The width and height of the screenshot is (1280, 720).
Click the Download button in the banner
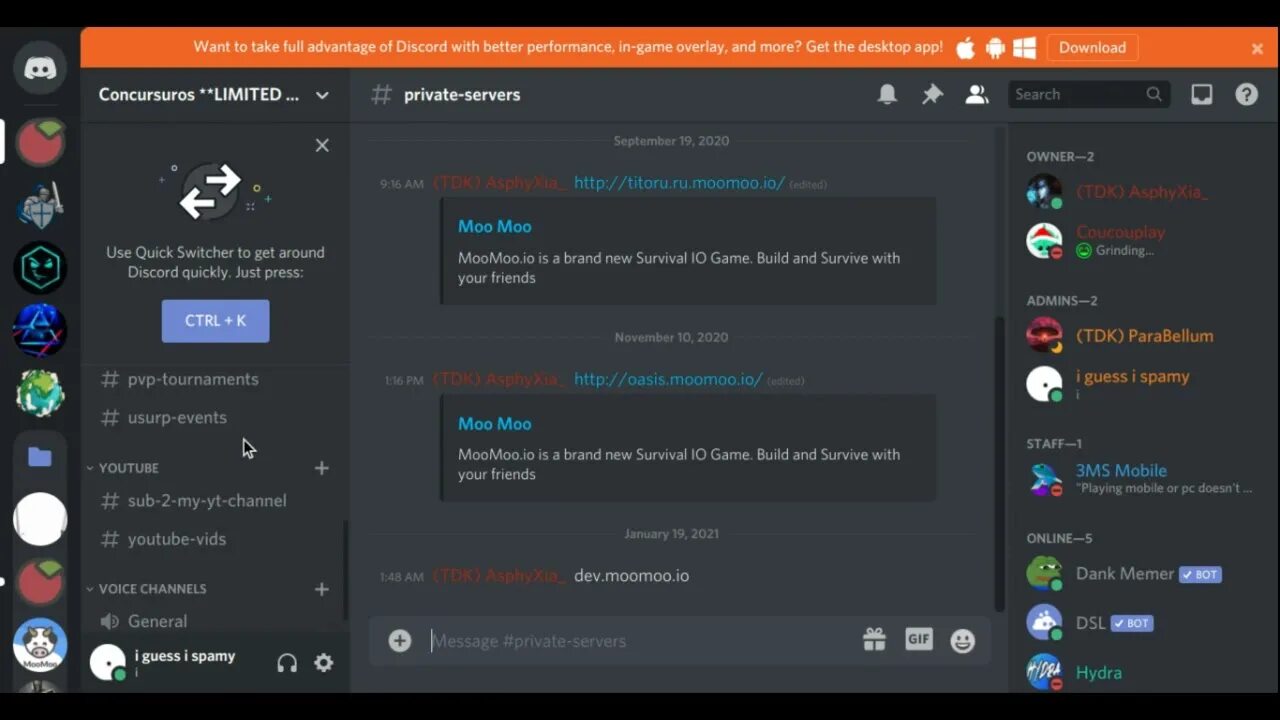point(1092,47)
